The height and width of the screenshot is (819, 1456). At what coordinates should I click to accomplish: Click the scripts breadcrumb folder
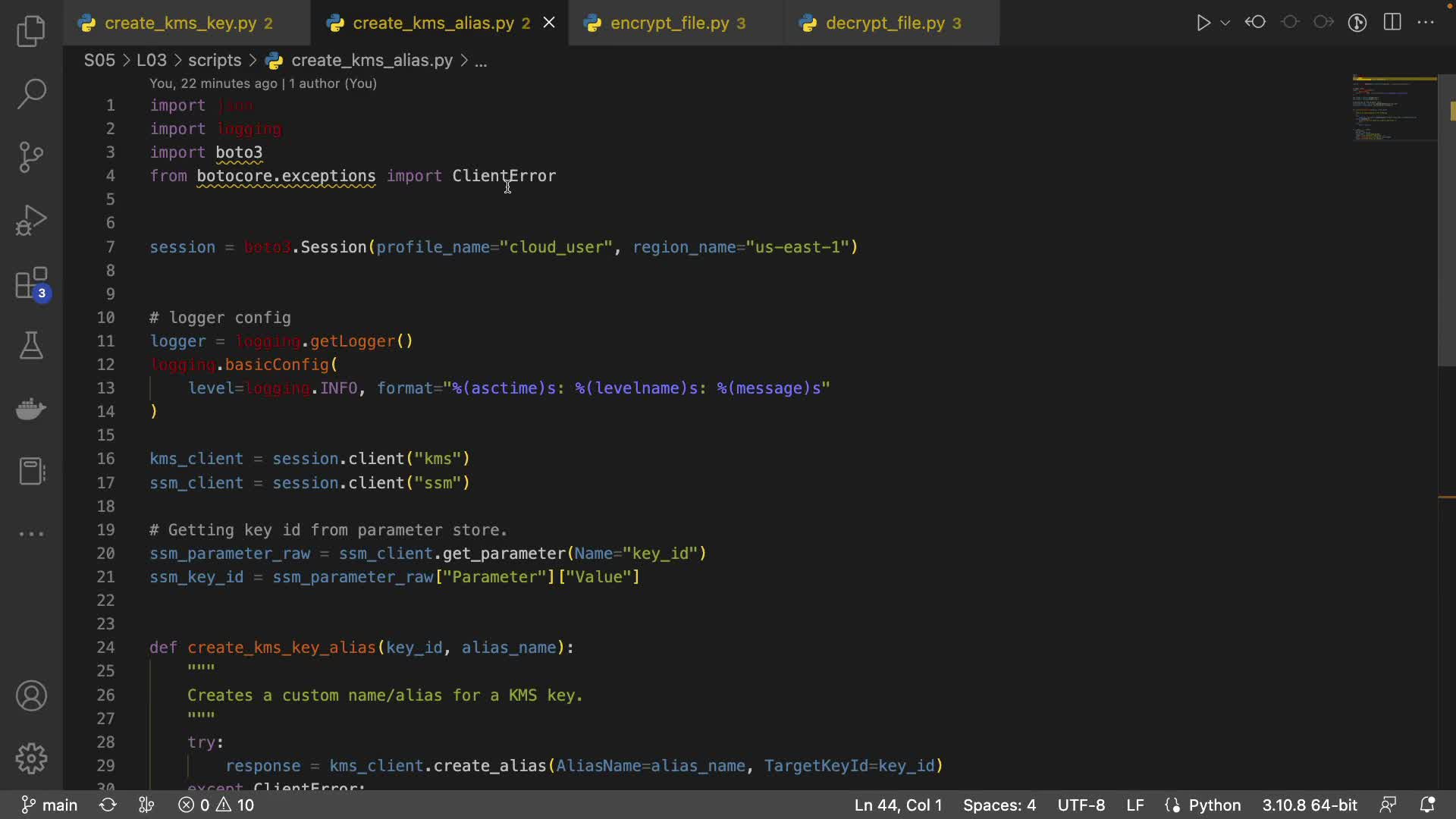pyautogui.click(x=215, y=61)
